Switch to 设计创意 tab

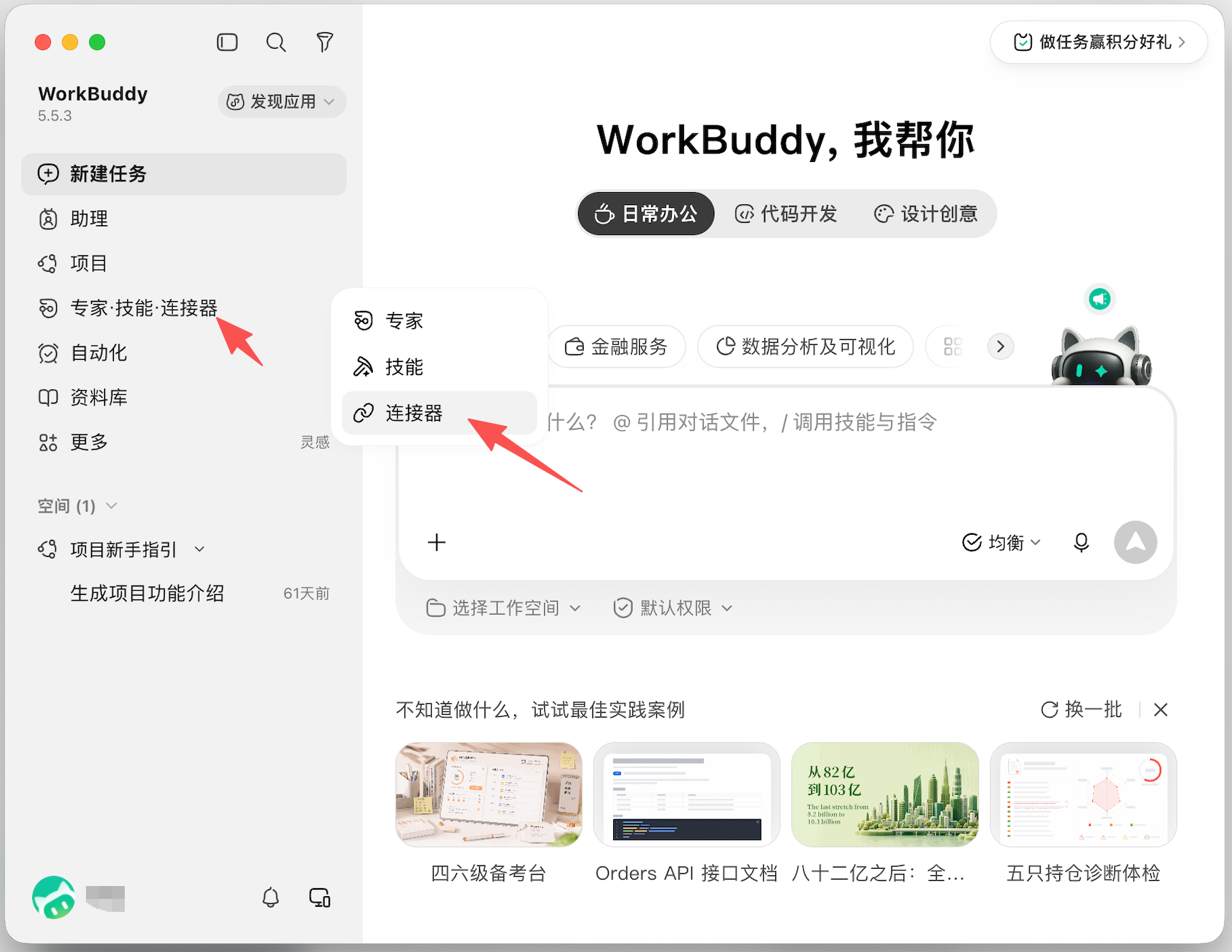[x=926, y=214]
